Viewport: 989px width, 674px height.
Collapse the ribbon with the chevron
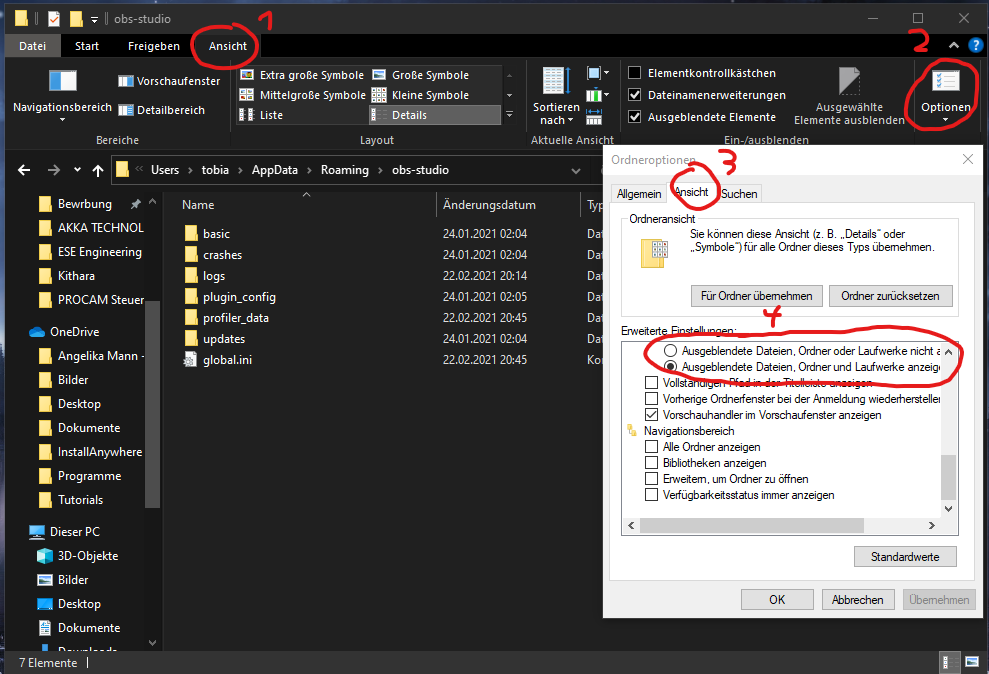(x=954, y=46)
